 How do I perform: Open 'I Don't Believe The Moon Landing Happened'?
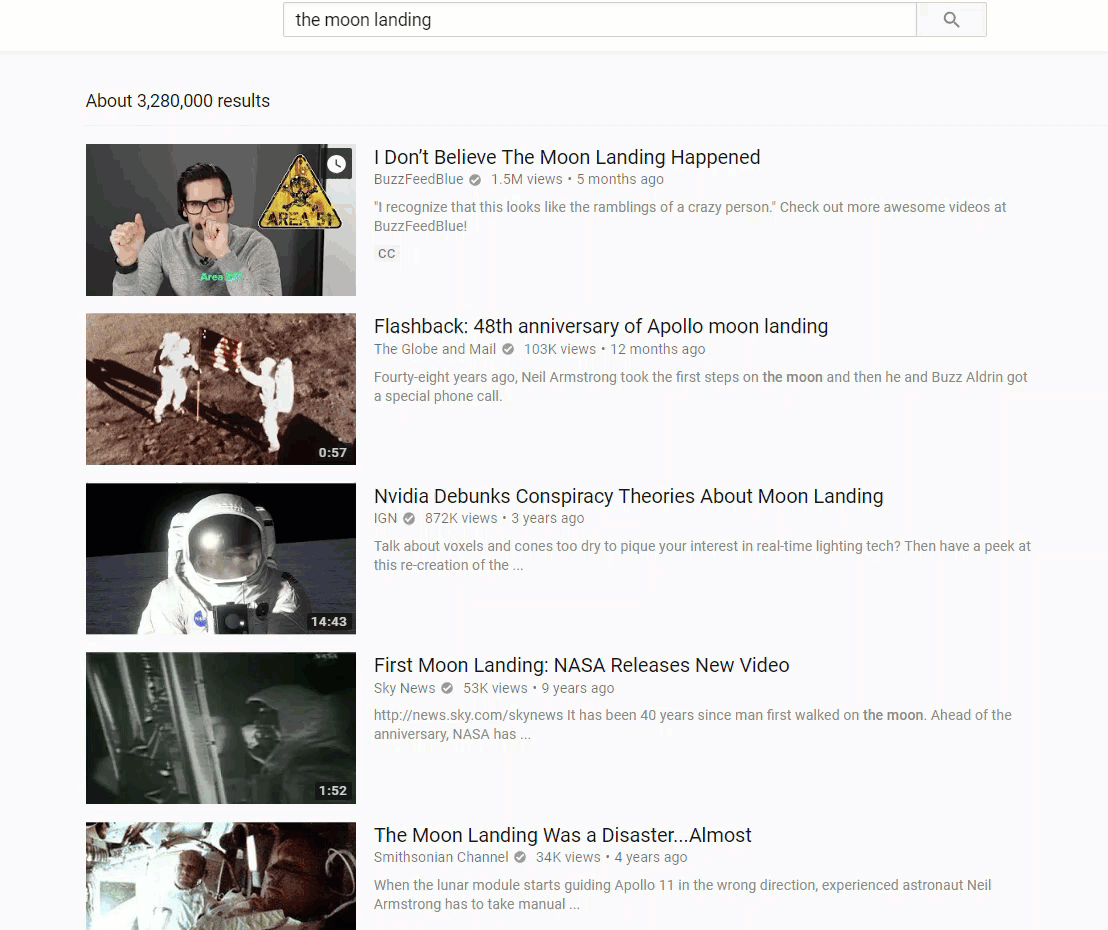pos(567,157)
